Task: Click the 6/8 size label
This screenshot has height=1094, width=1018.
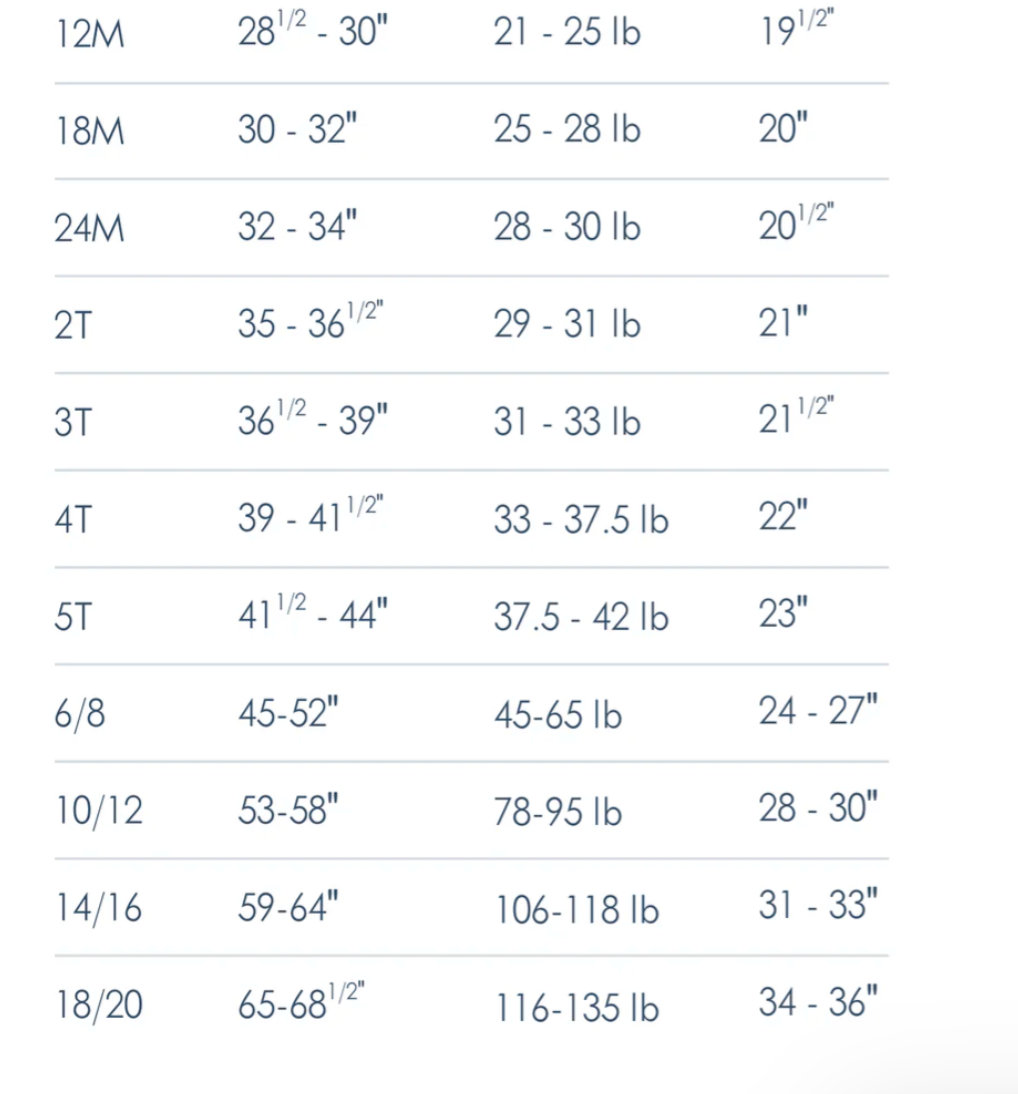Action: 80,714
